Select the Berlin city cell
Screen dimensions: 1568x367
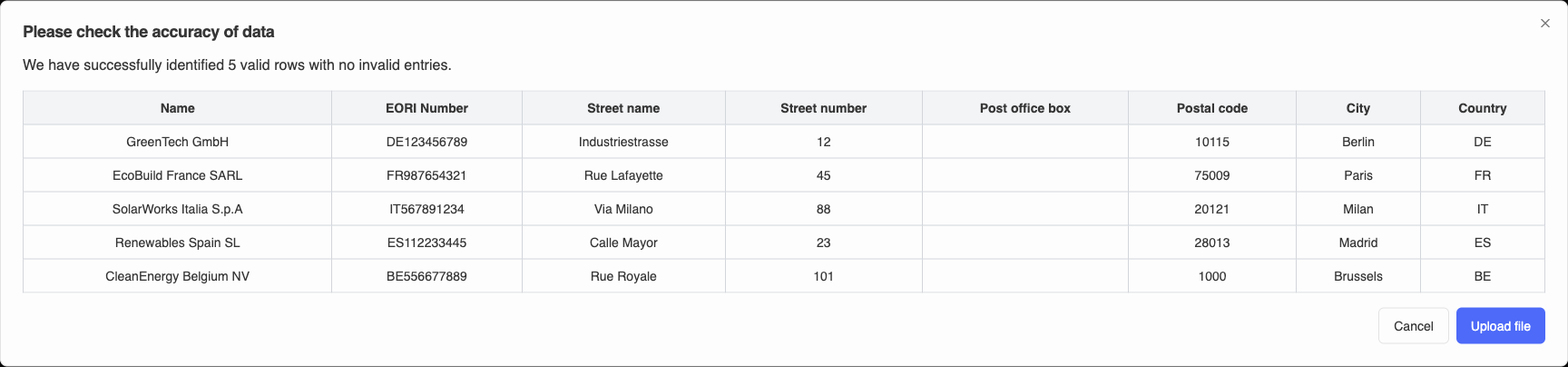pos(1357,142)
